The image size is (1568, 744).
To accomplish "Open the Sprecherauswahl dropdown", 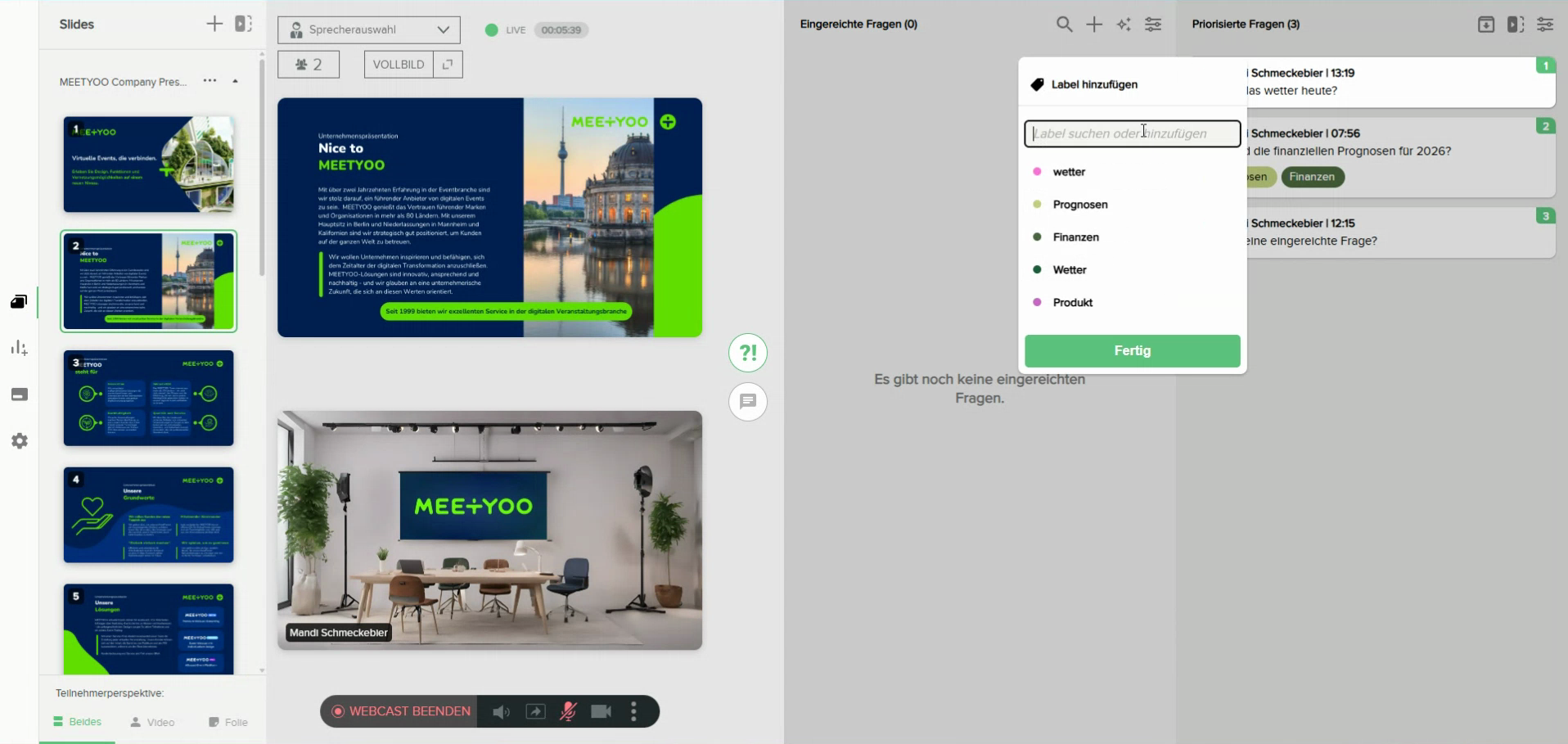I will click(x=369, y=30).
